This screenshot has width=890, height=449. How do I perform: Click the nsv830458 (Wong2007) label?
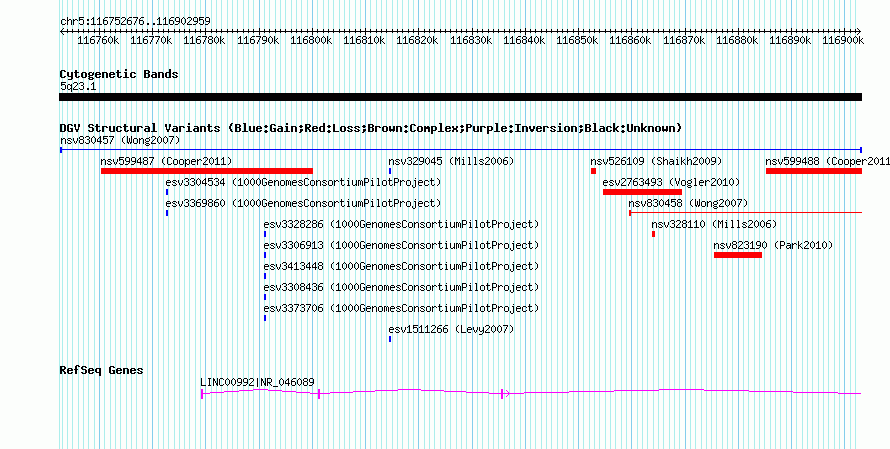pos(689,203)
